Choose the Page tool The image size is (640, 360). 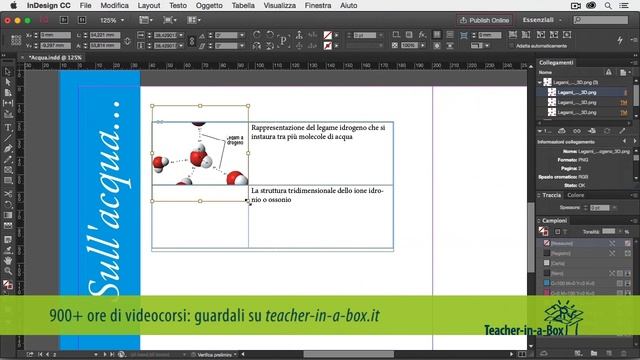(8, 93)
